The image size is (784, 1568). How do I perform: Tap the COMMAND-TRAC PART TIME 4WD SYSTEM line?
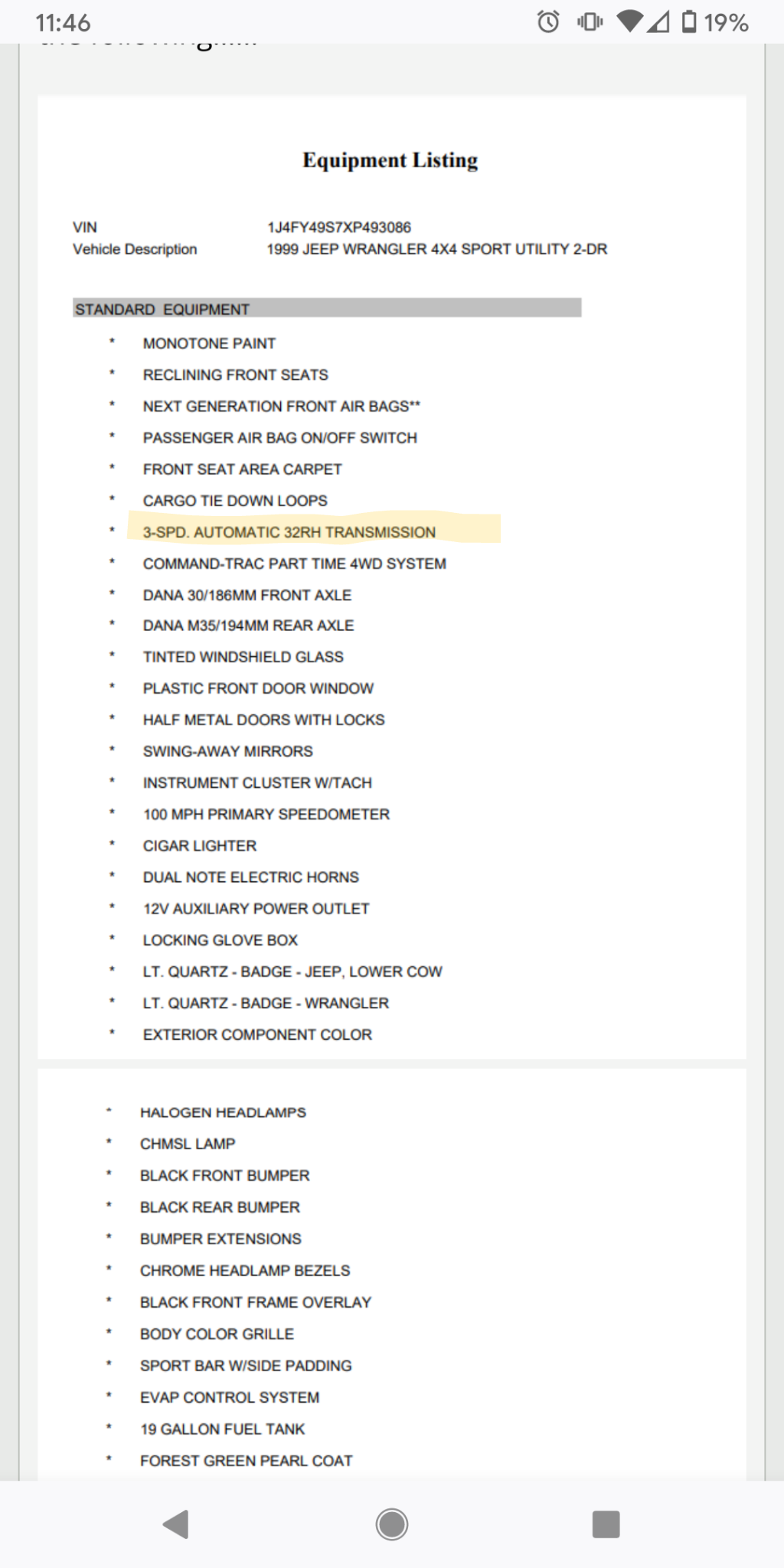294,563
